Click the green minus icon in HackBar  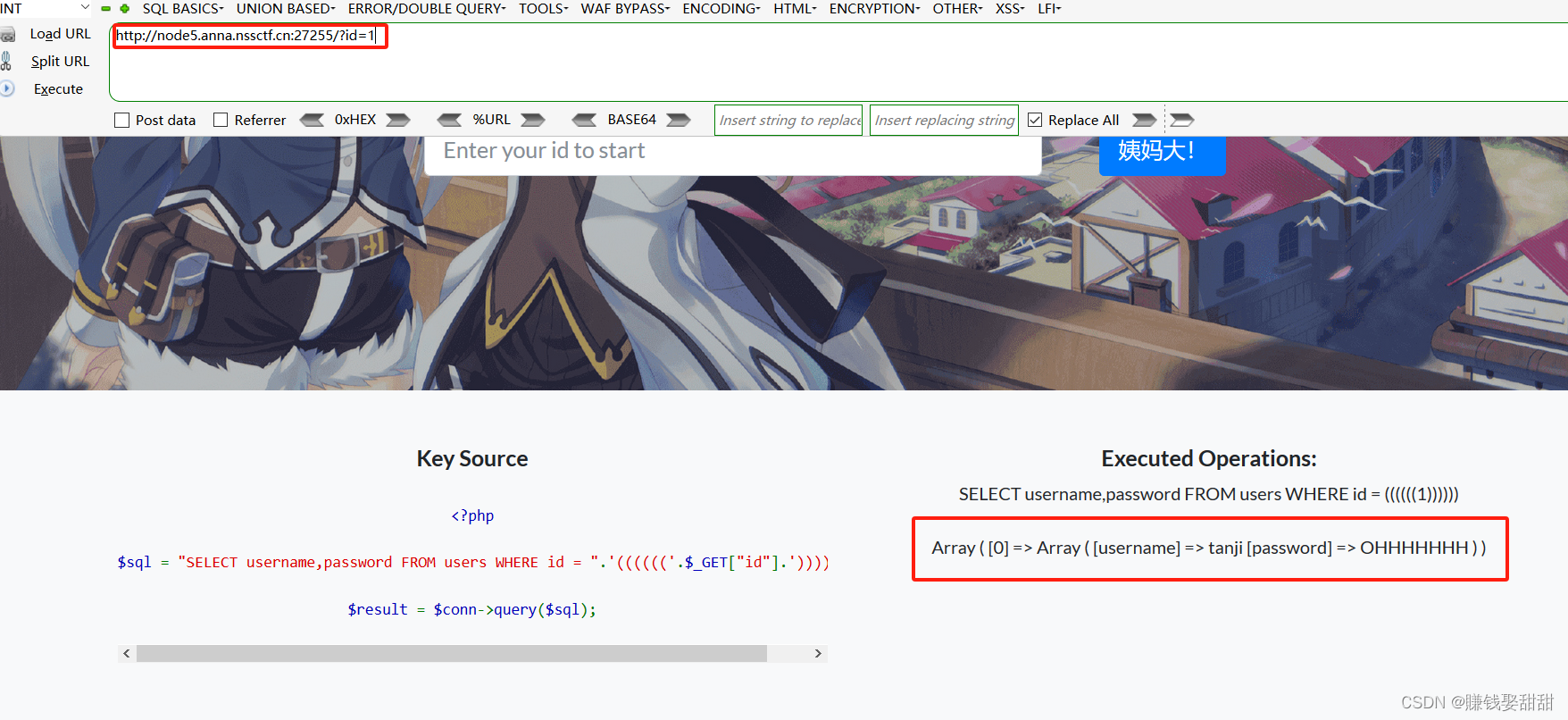click(x=105, y=9)
